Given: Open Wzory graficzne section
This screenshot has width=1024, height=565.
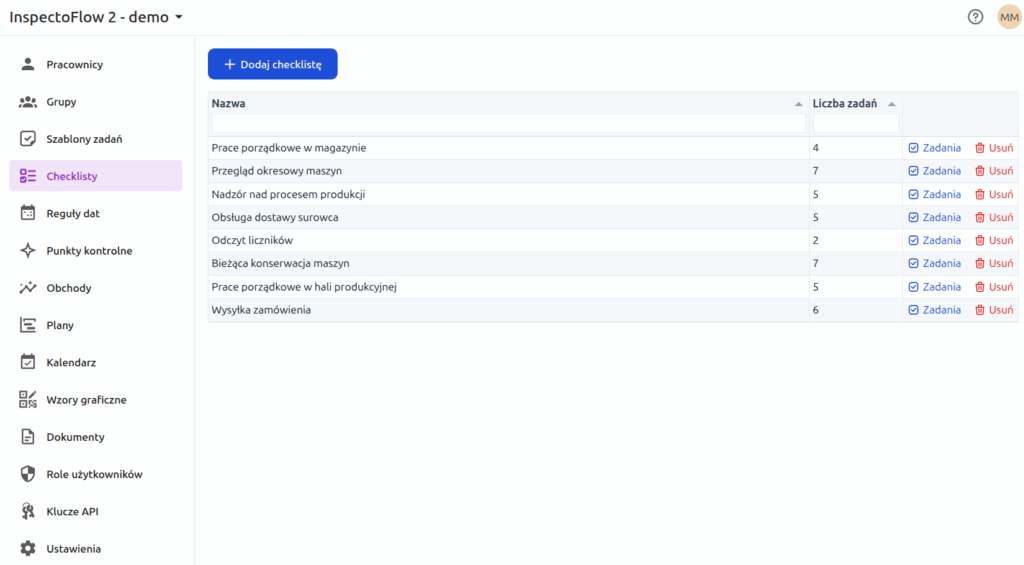Looking at the screenshot, I should click(x=95, y=399).
